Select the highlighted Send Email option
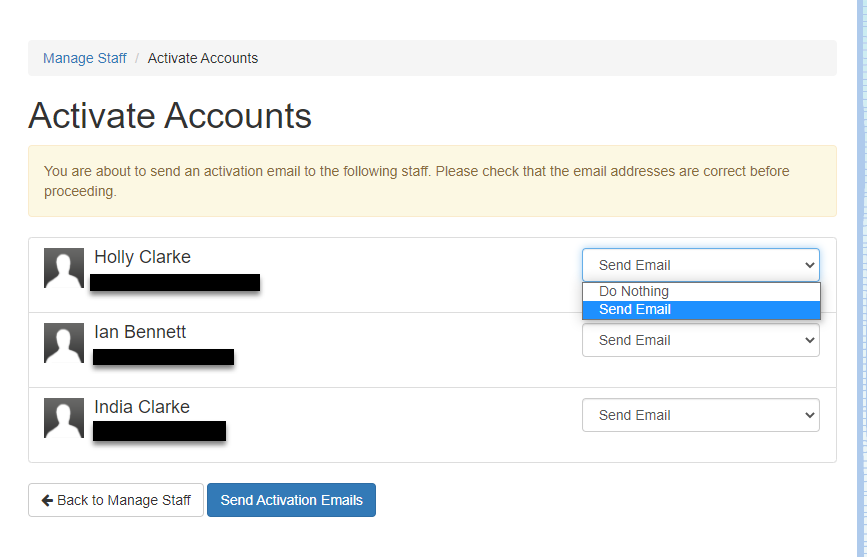The image size is (867, 557). pyautogui.click(x=635, y=310)
